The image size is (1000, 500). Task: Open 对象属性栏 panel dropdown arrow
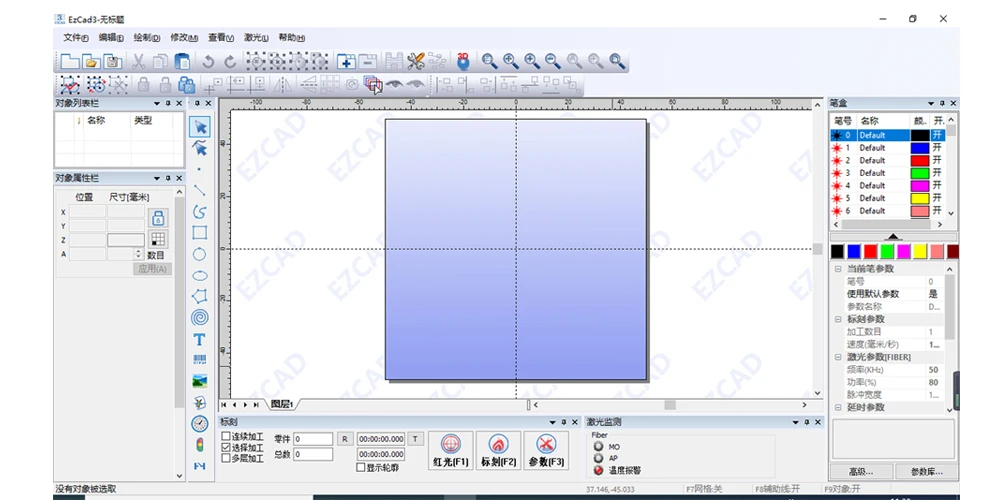point(156,178)
